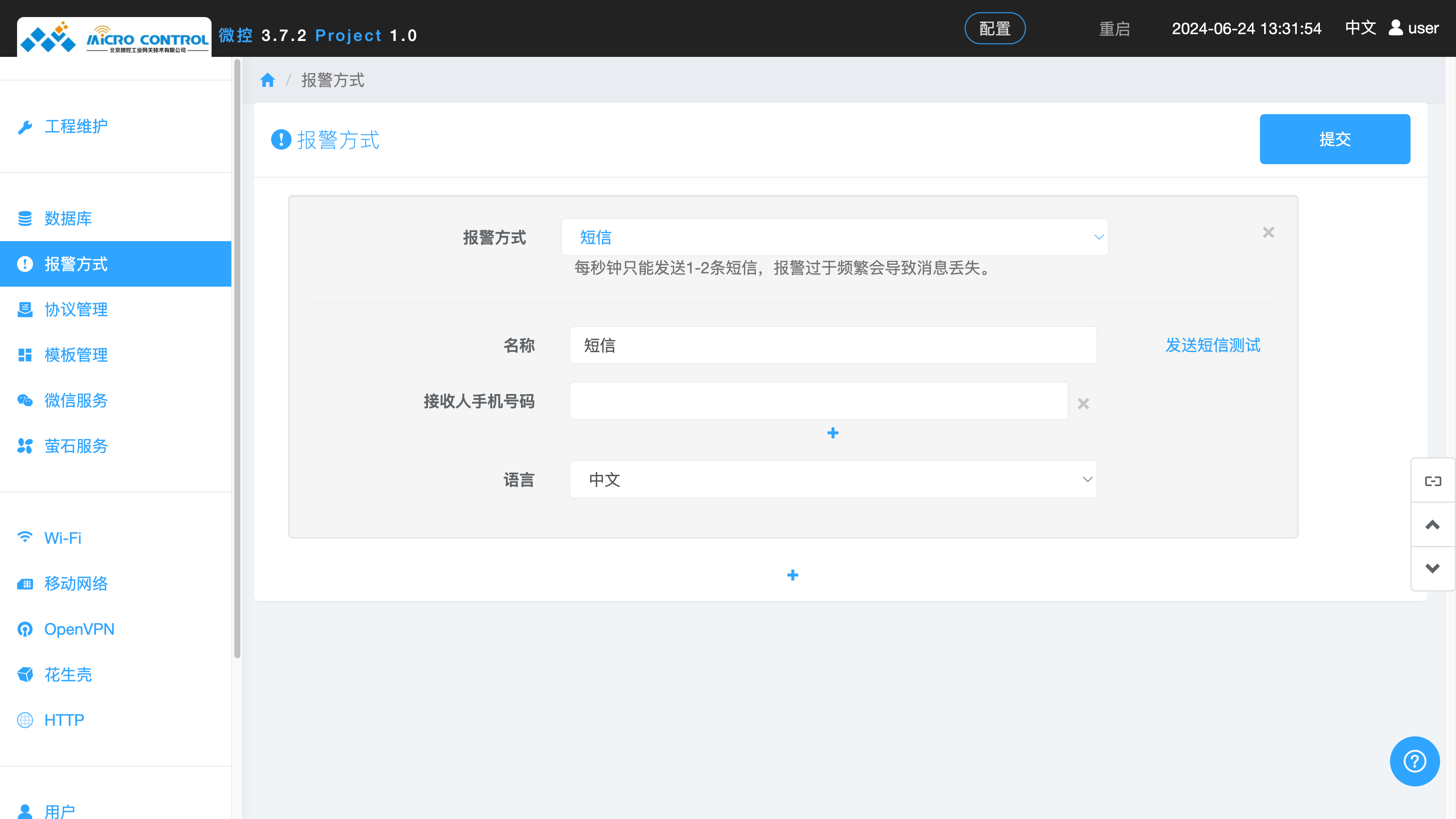The height and width of the screenshot is (819, 1456).
Task: Click the 提交 submit button
Action: [1335, 139]
